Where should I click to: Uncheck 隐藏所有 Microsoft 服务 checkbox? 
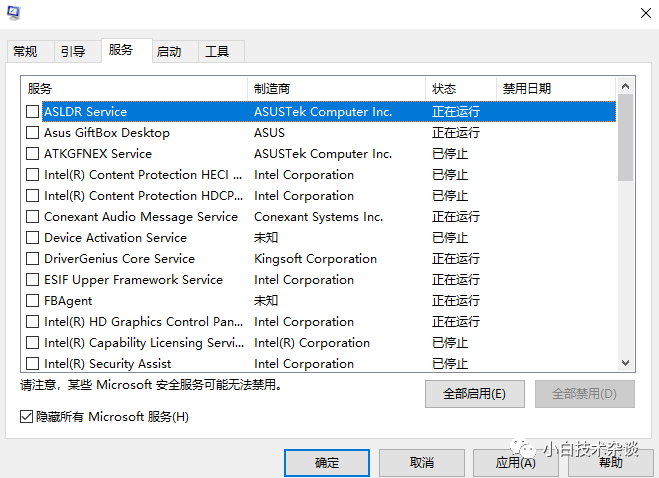(x=26, y=417)
